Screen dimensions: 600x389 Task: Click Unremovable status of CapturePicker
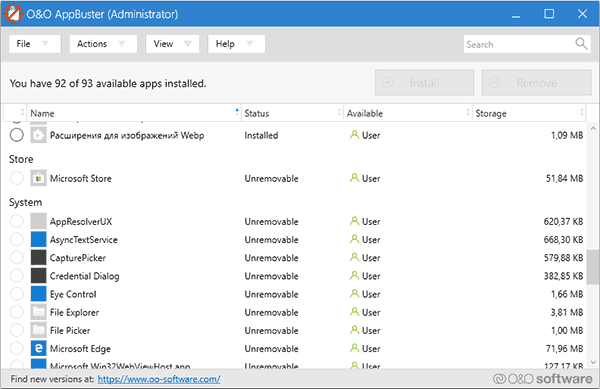pyautogui.click(x=271, y=258)
